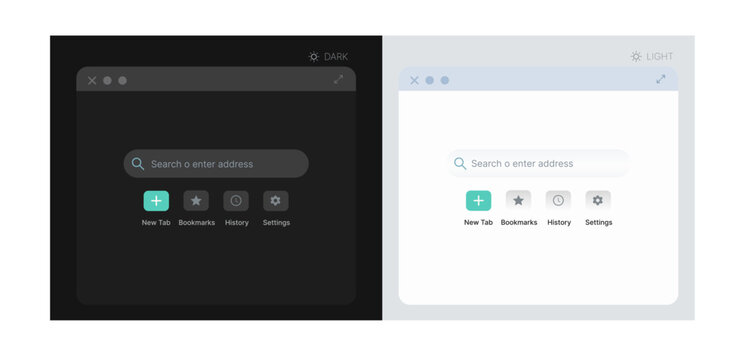This screenshot has height=360, width=755.
Task: Click the 'History' label in dark window
Action: [237, 223]
